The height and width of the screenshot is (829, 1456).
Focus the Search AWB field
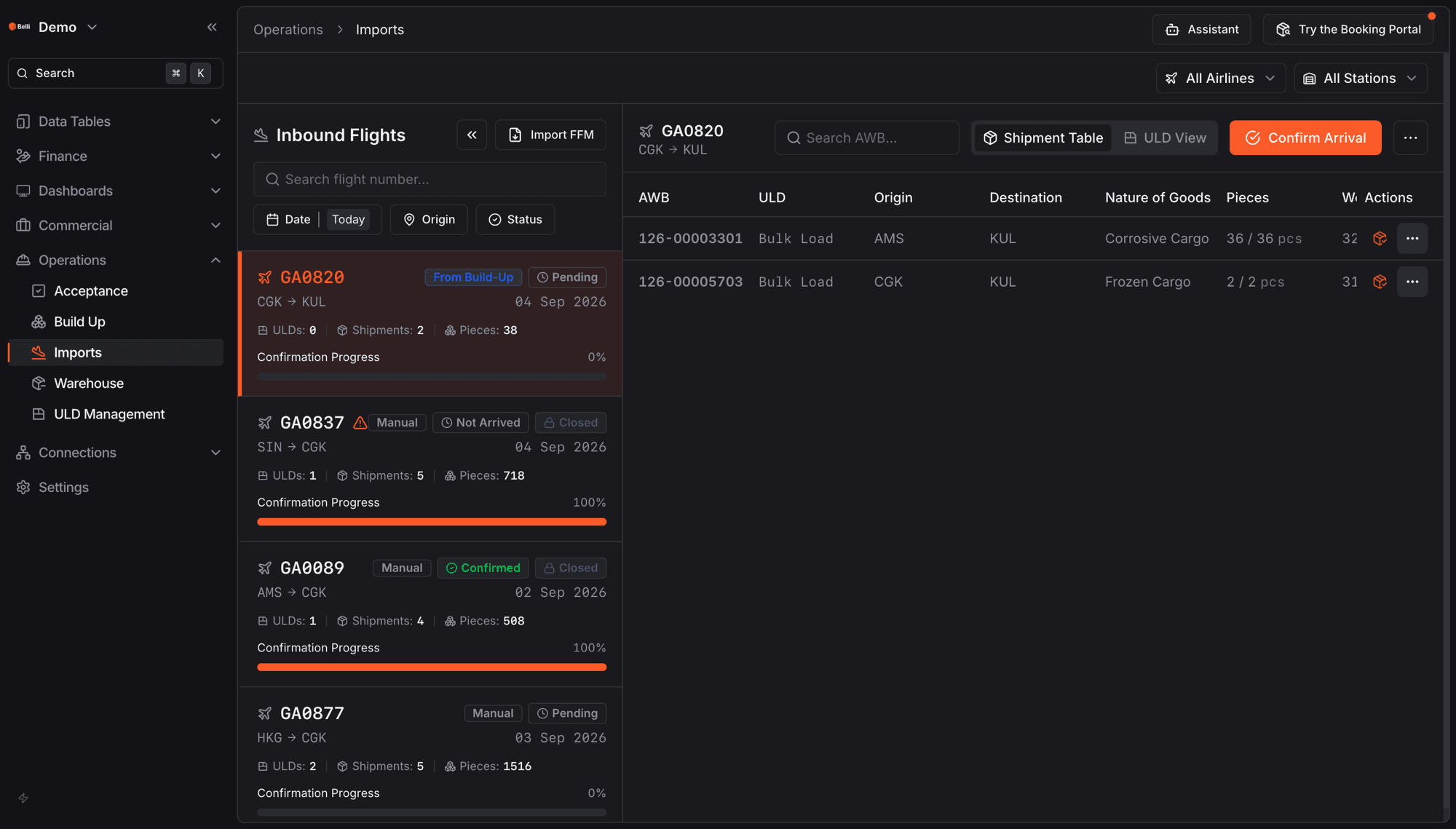(866, 138)
